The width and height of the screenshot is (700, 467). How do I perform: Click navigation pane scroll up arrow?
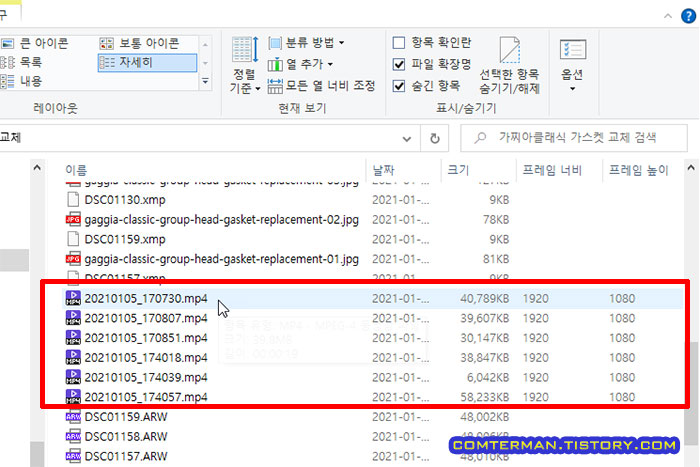[x=37, y=168]
